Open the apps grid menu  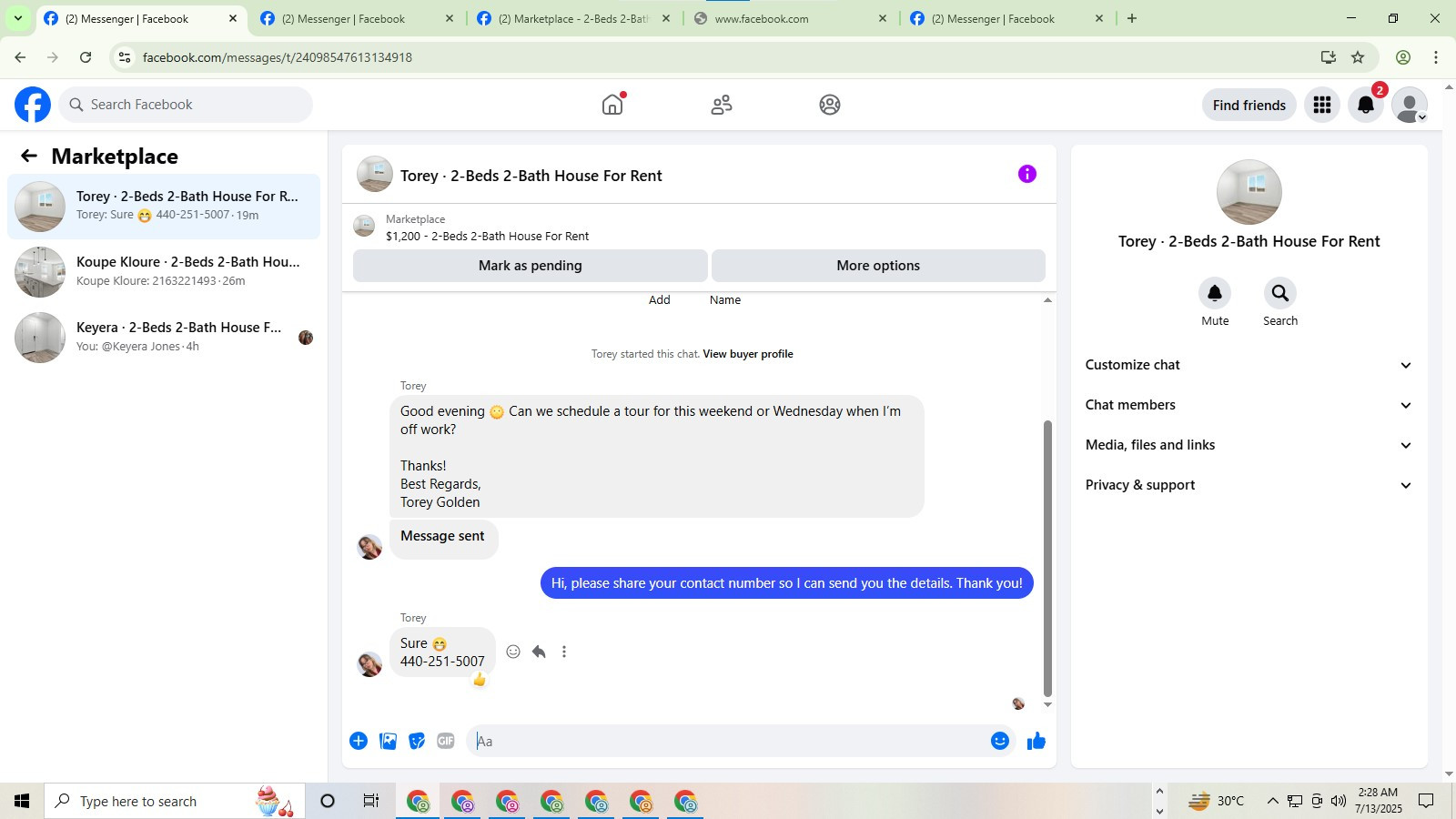pyautogui.click(x=1322, y=105)
